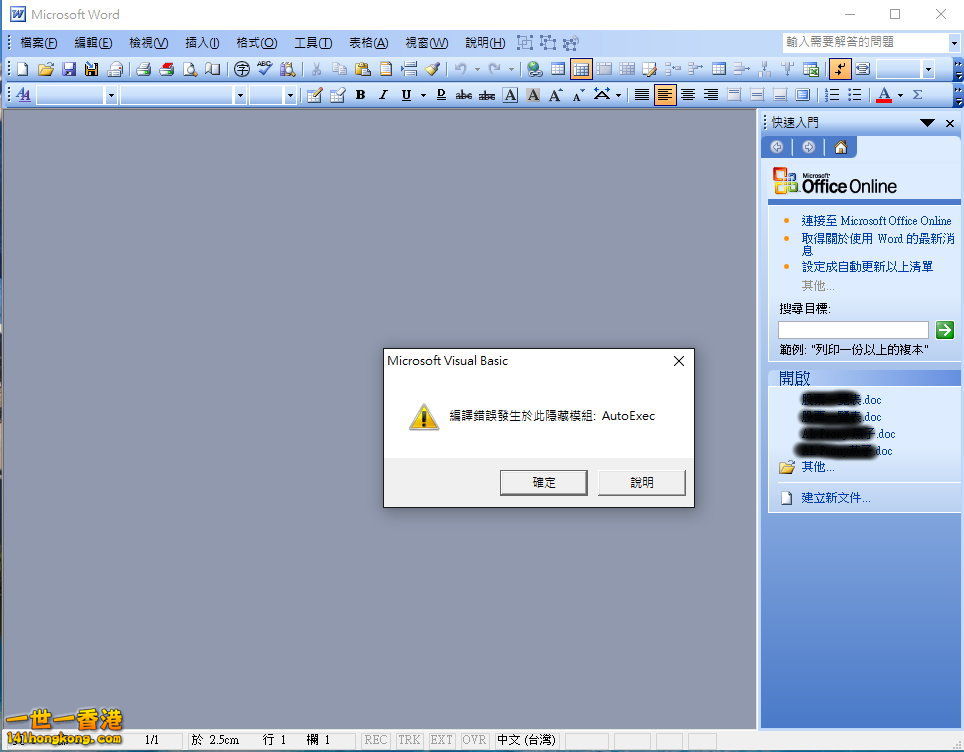Open Reading Layout book icon
This screenshot has width=964, height=752.
[x=213, y=69]
